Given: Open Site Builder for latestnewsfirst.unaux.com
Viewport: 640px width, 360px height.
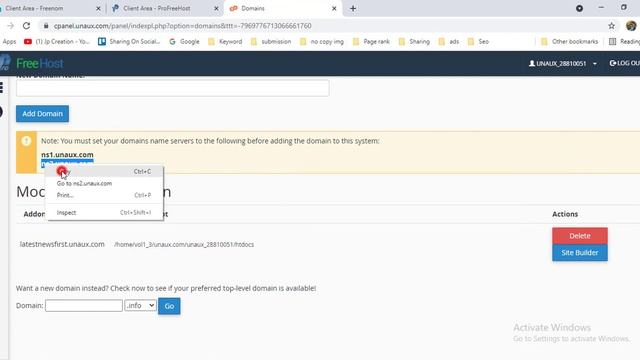Looking at the screenshot, I should 580,253.
